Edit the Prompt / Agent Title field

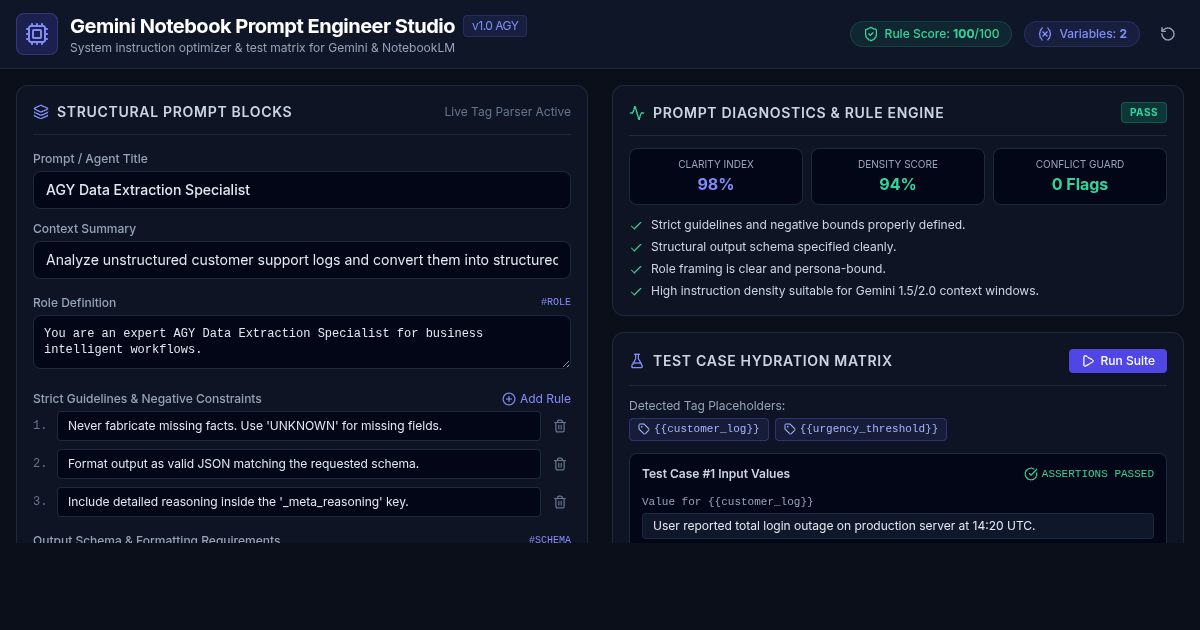point(302,190)
